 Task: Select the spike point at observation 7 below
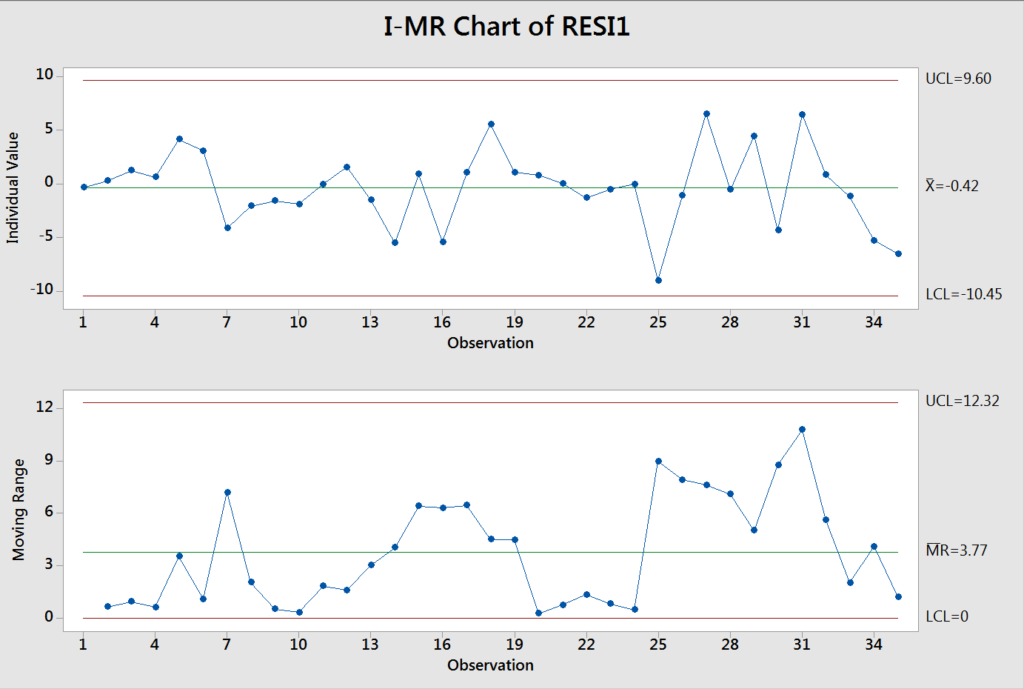coord(227,492)
